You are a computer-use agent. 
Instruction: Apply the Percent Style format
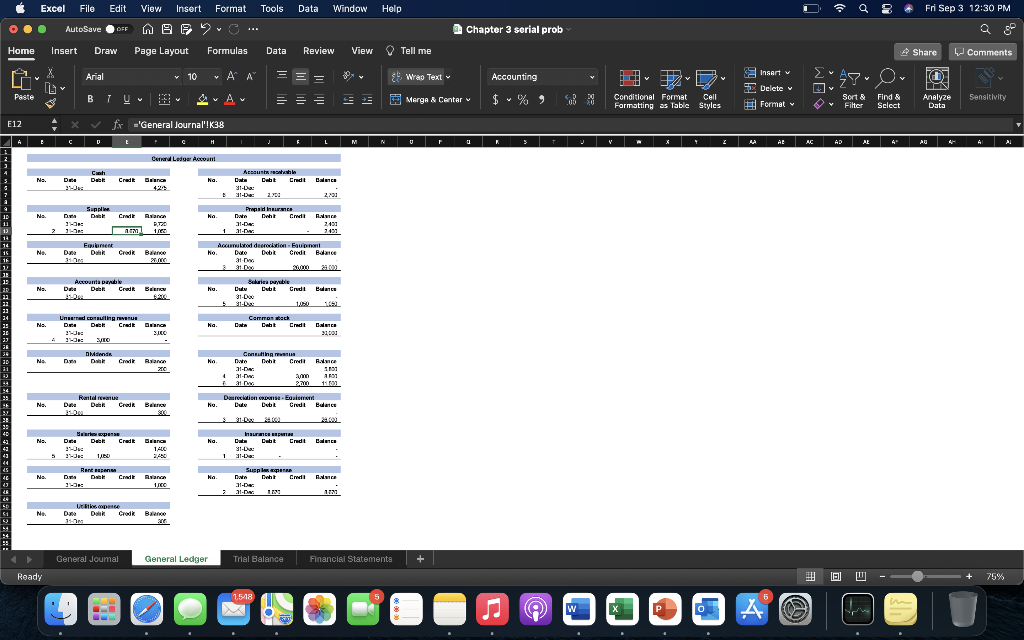coord(523,98)
